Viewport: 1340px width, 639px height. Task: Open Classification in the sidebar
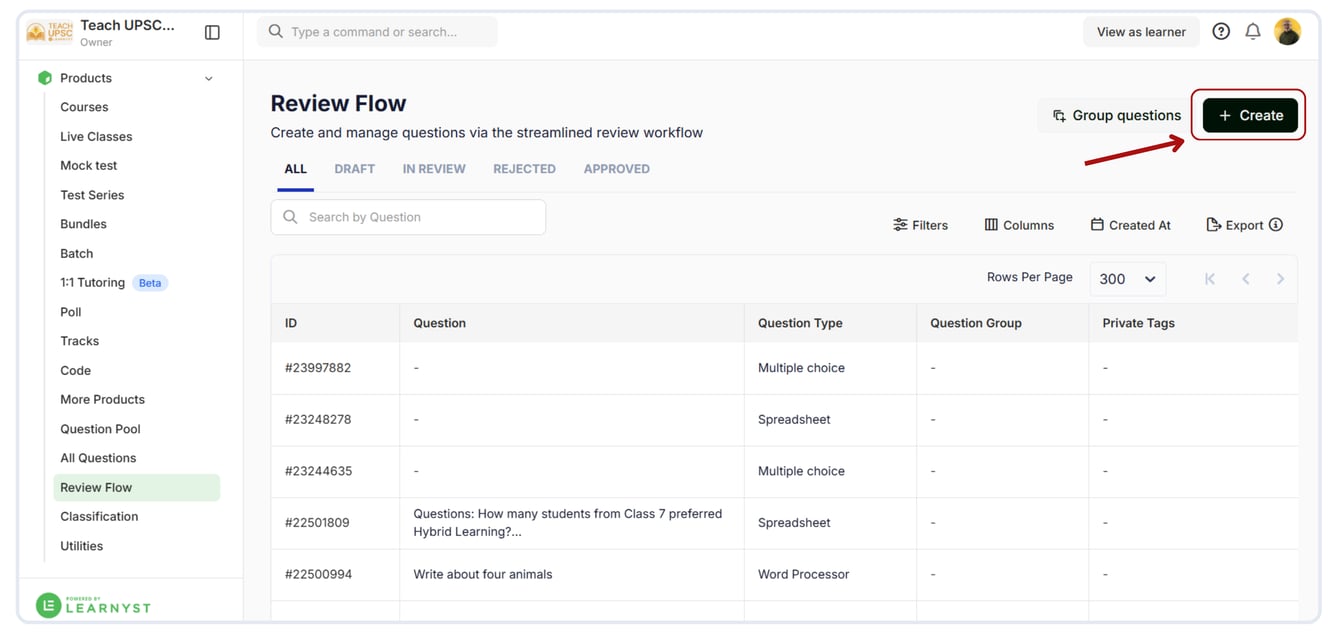99,516
